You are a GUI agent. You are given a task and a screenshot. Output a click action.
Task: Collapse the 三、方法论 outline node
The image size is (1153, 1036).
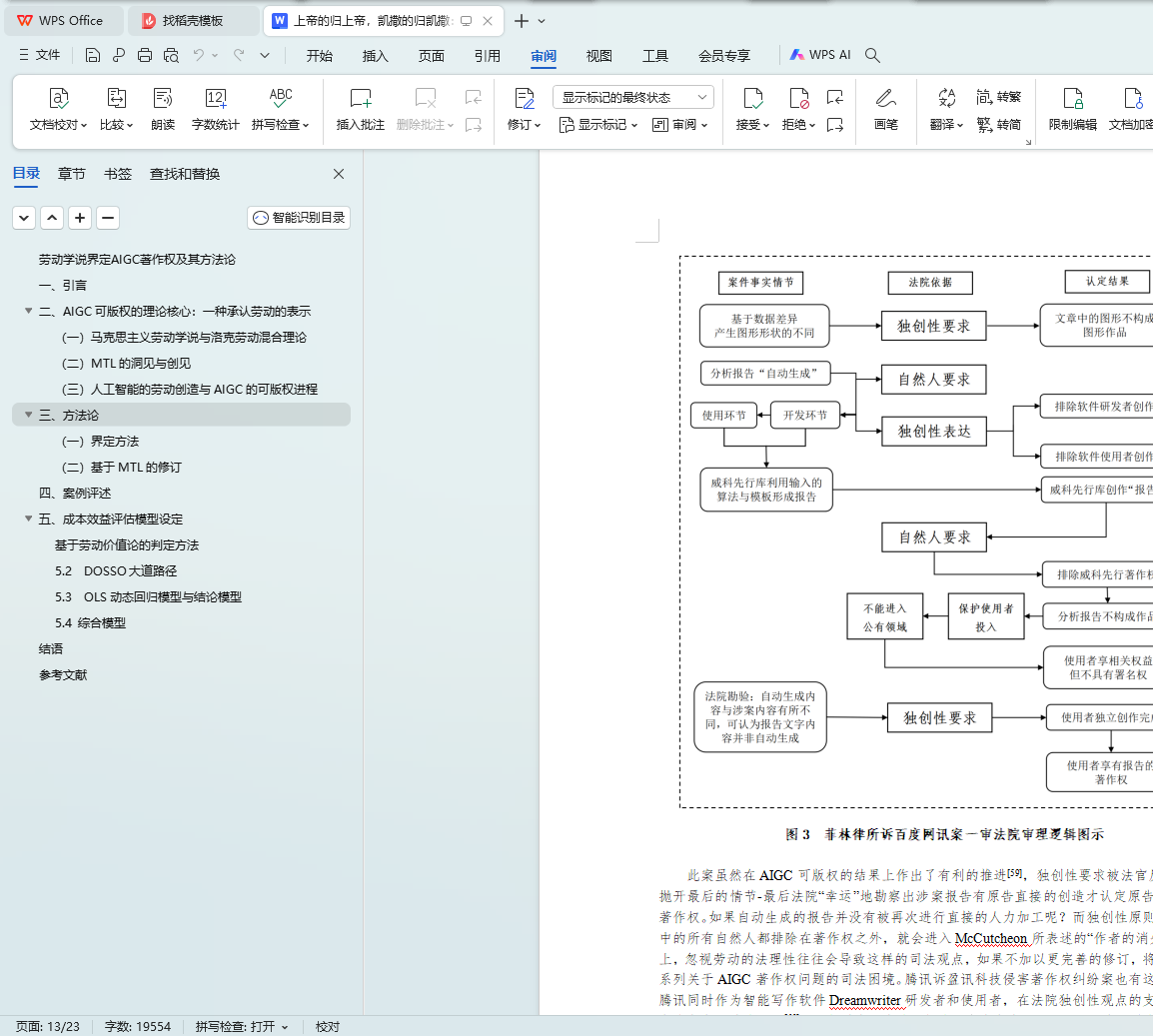click(29, 415)
